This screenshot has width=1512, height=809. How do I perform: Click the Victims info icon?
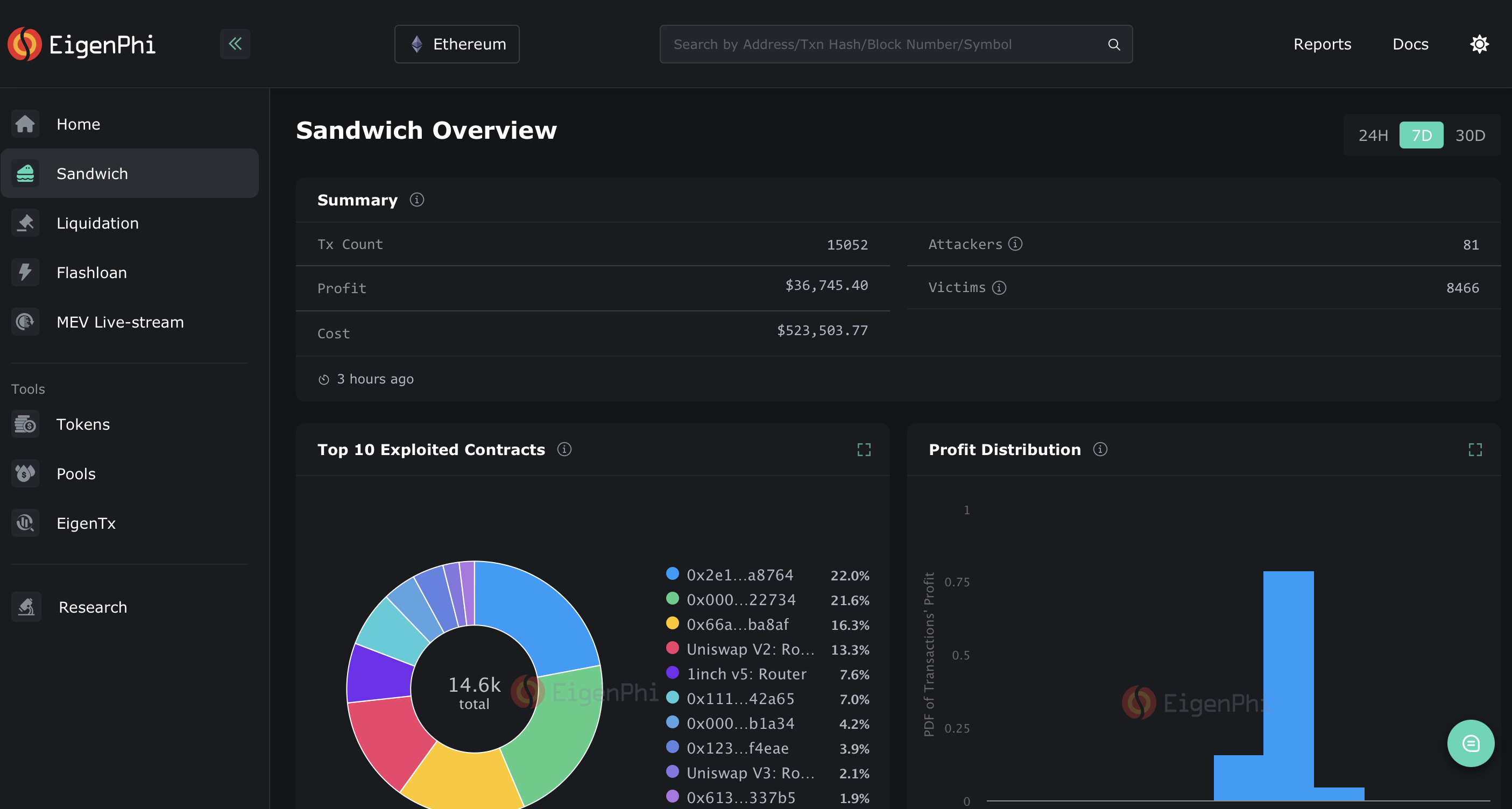click(x=999, y=287)
